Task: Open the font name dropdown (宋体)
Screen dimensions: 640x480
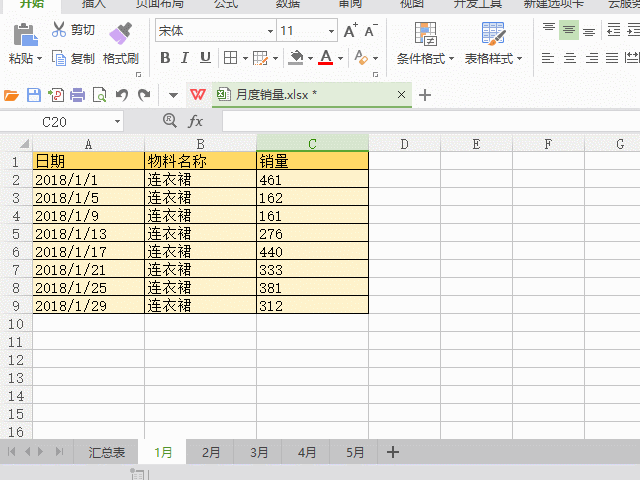Action: point(266,31)
